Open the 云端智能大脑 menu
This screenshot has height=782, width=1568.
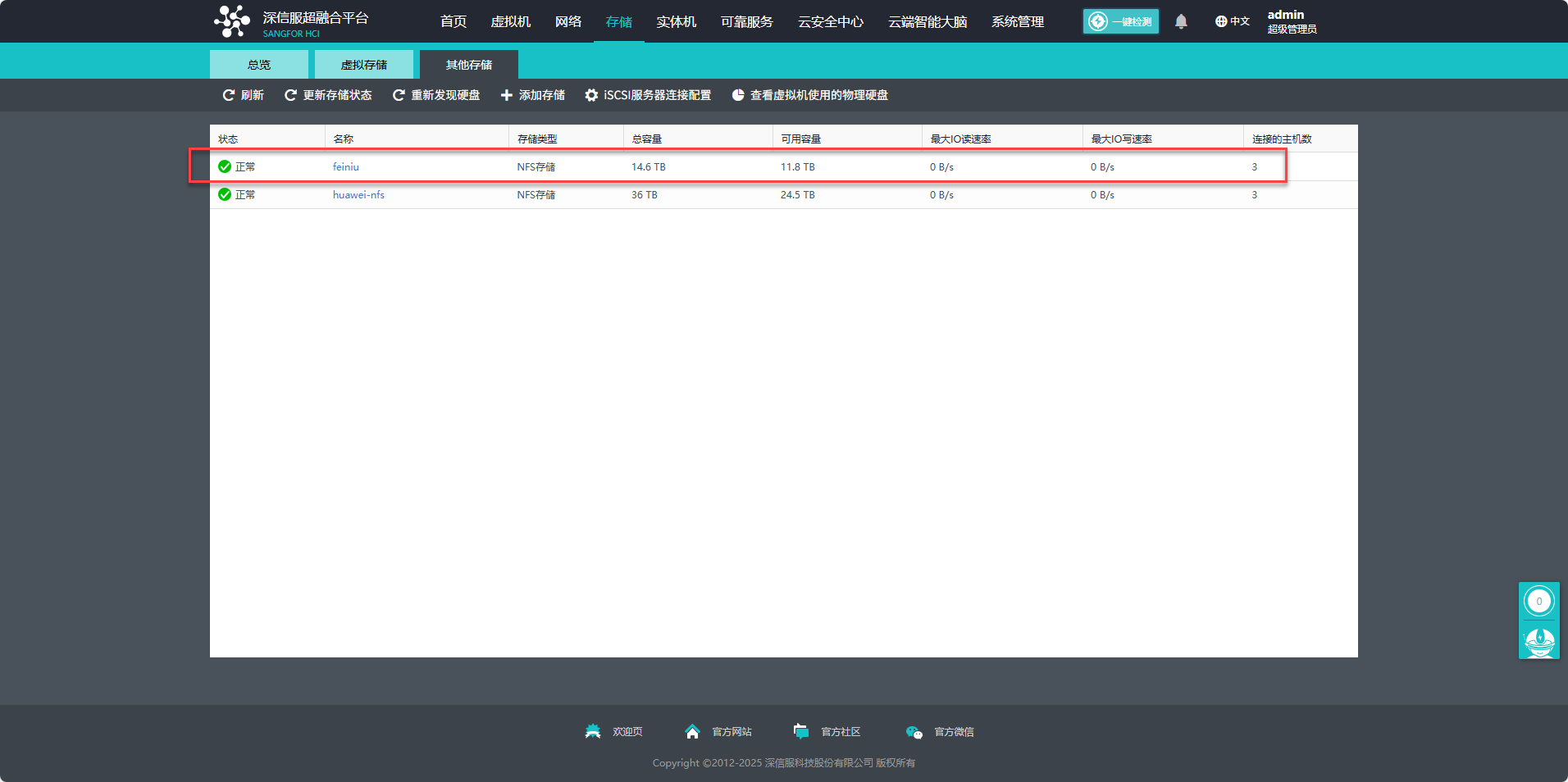pos(928,21)
